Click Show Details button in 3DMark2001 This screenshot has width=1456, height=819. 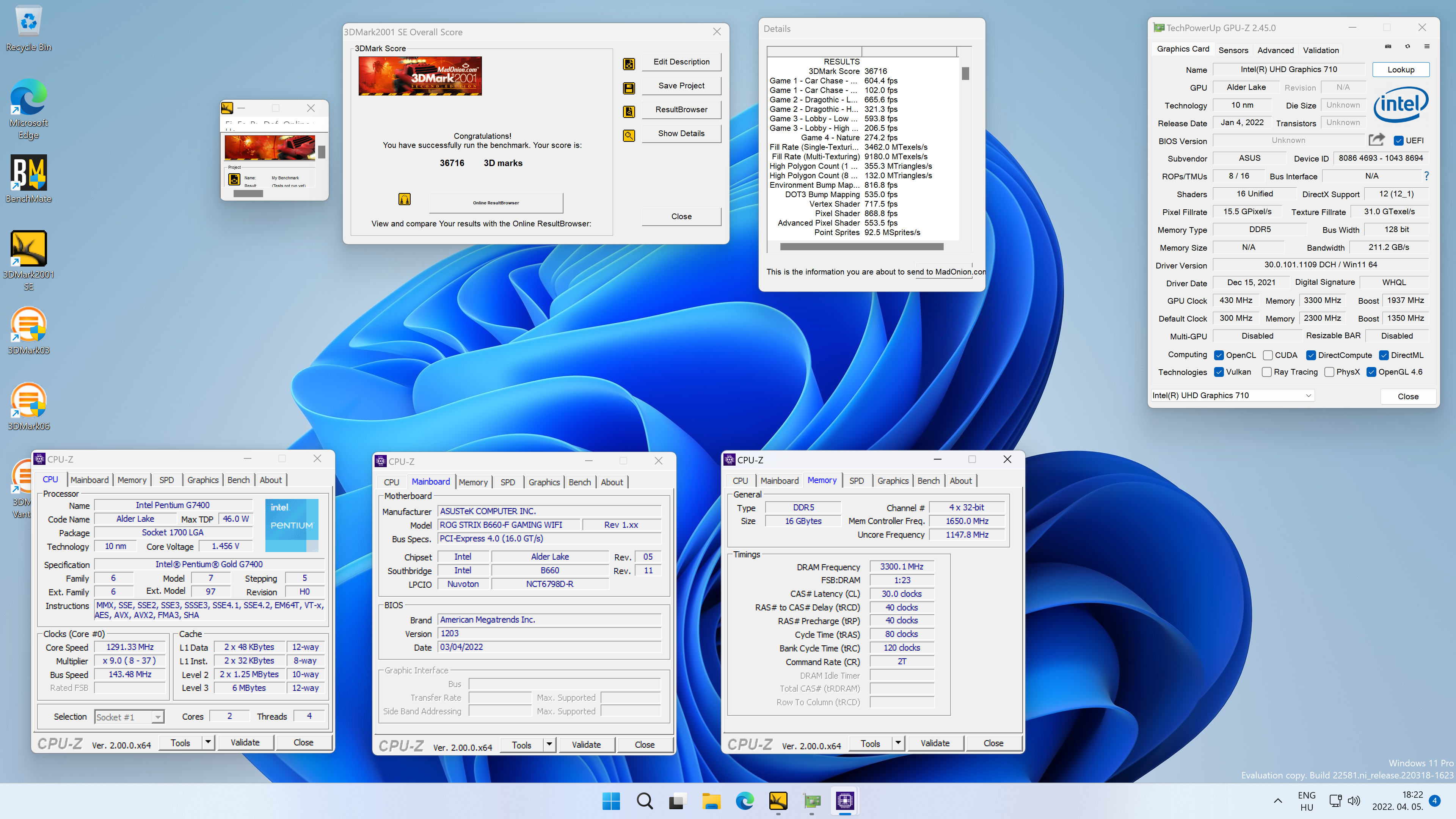pyautogui.click(x=681, y=133)
